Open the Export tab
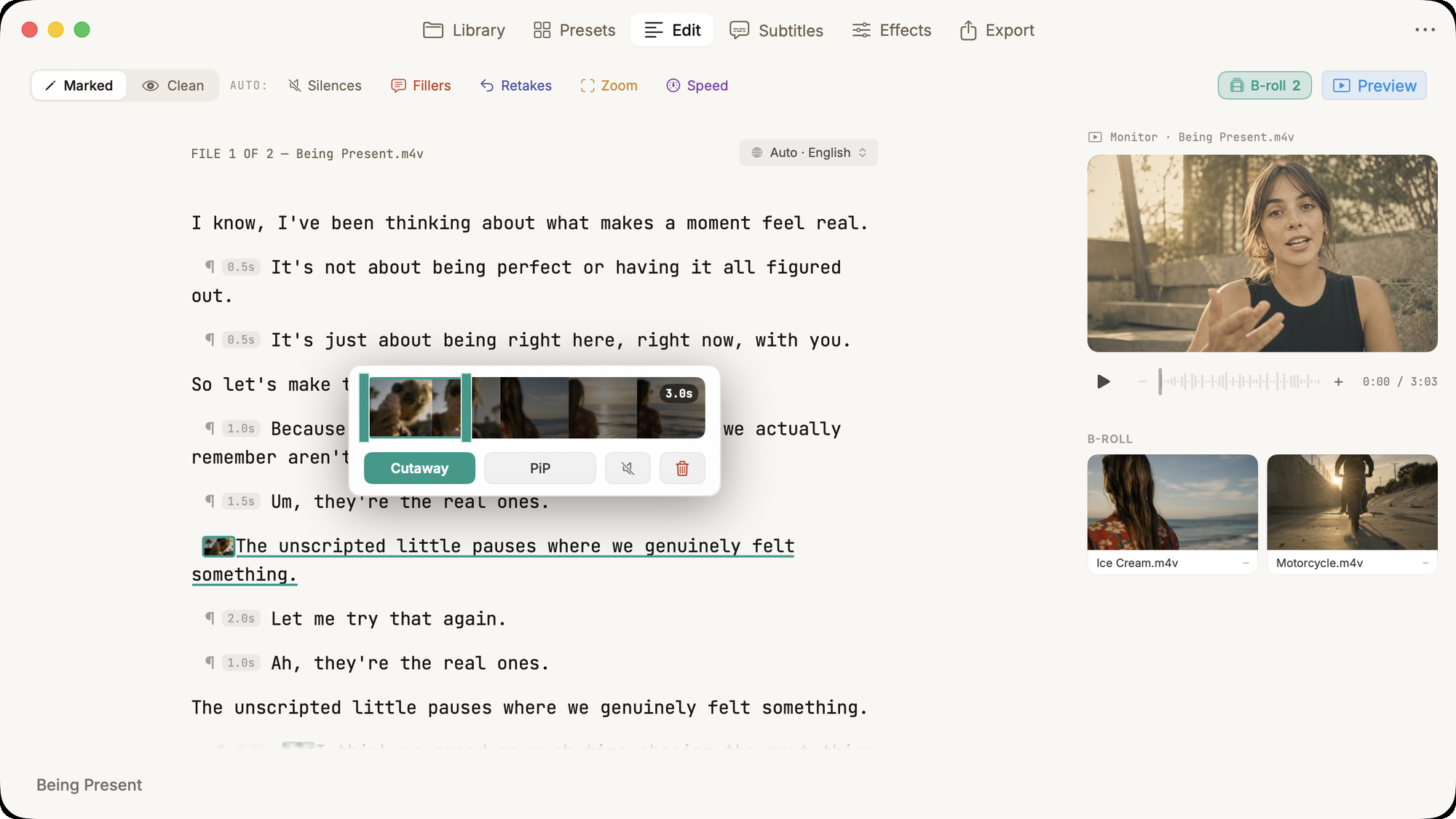 (997, 30)
